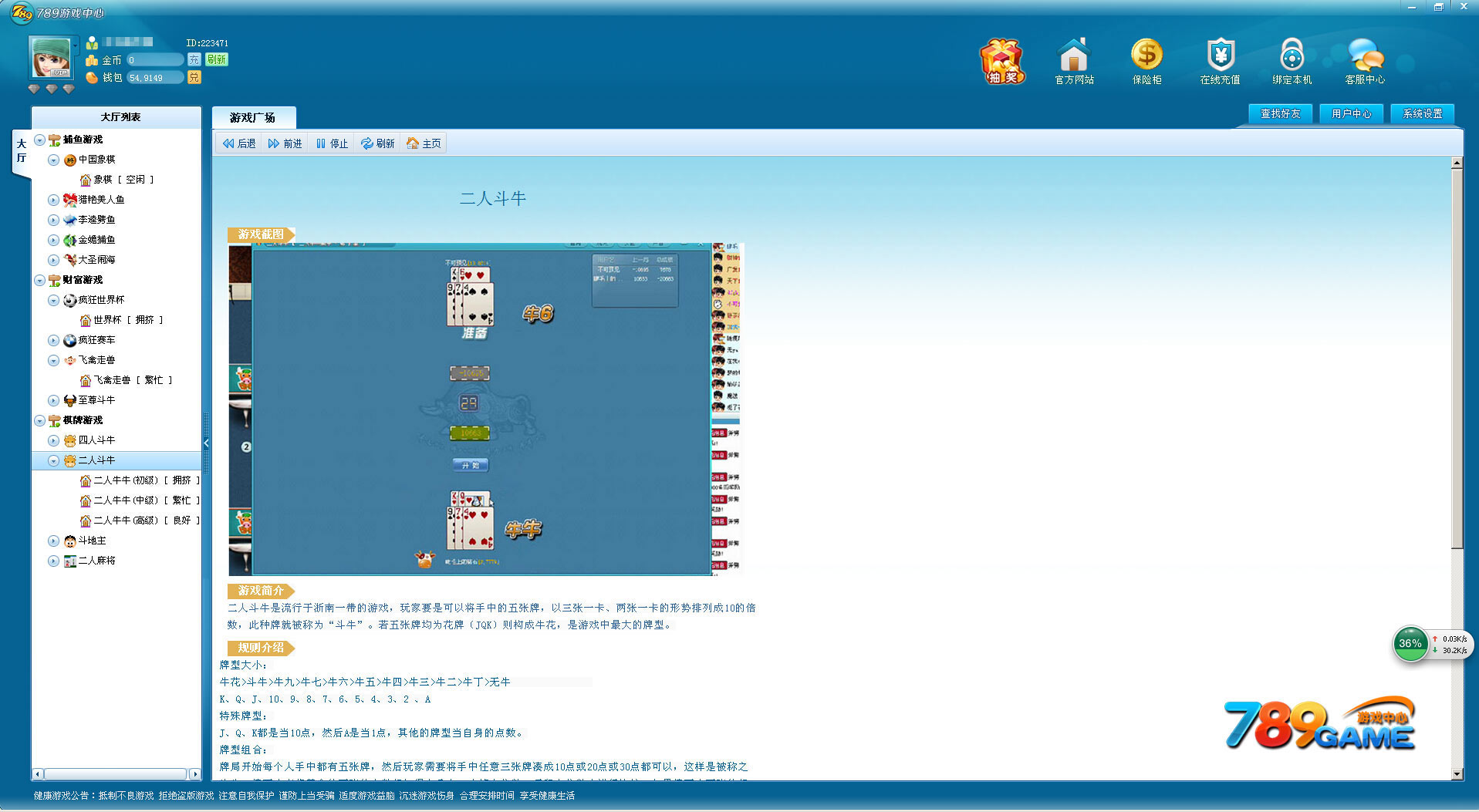Select 斗地主 game icon
Image resolution: width=1479 pixels, height=812 pixels.
click(x=70, y=541)
